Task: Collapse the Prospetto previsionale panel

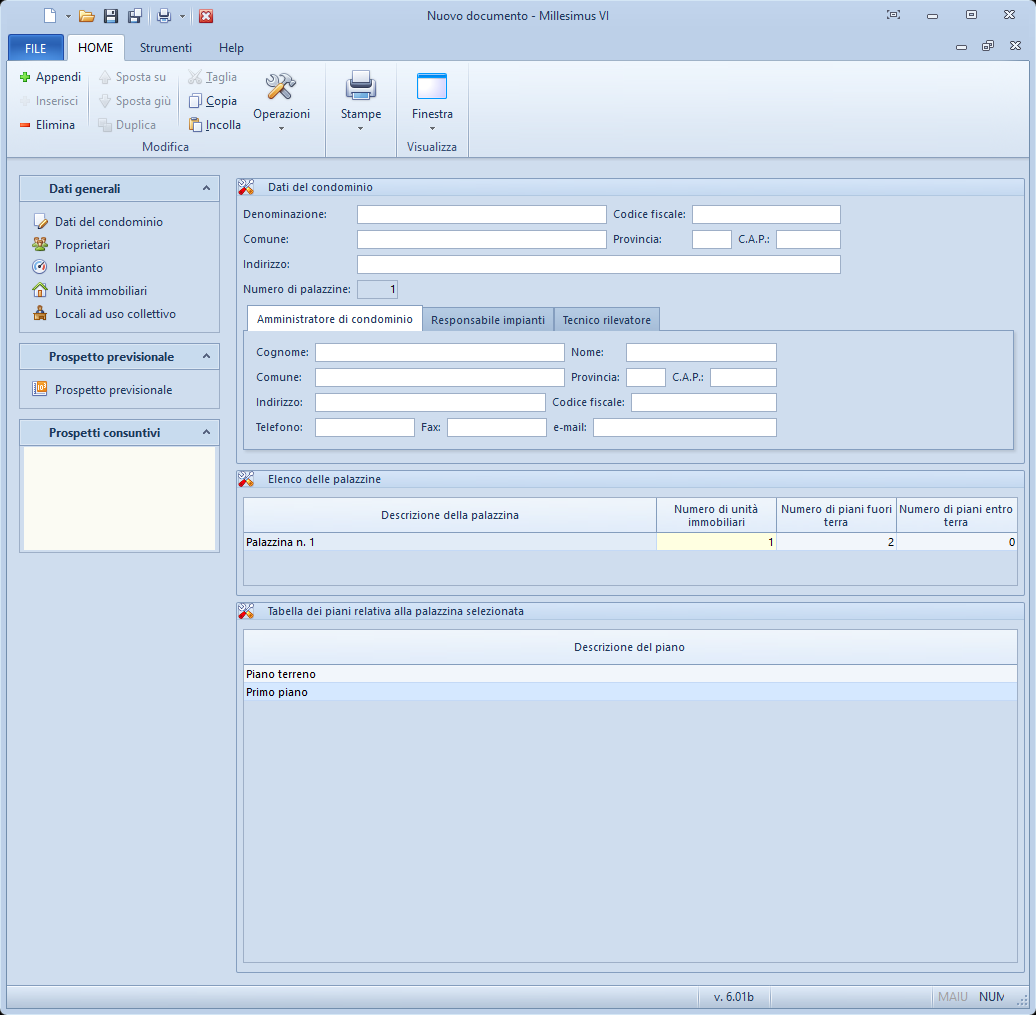Action: (206, 357)
